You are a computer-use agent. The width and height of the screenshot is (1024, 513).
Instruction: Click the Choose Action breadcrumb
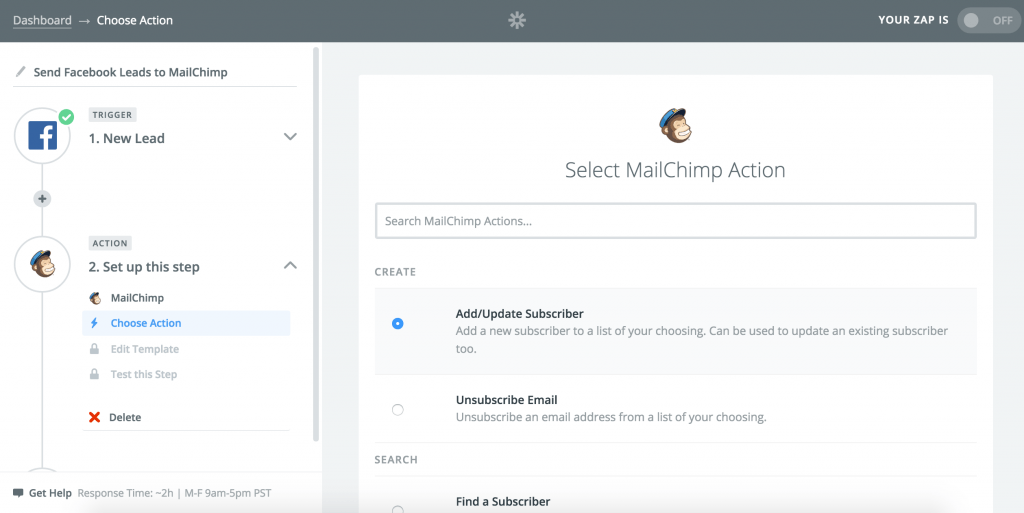tap(135, 20)
